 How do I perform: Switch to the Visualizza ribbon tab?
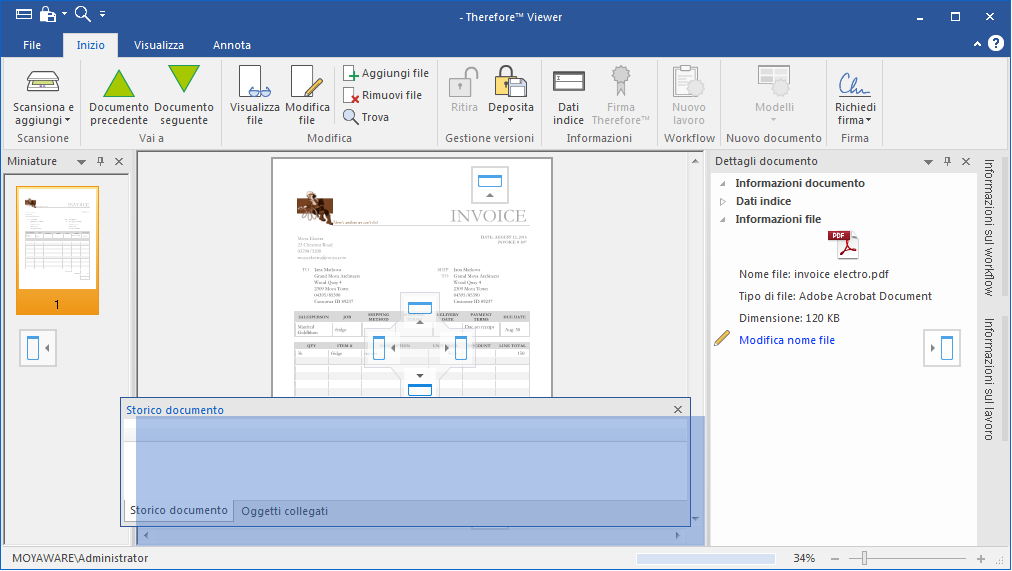click(159, 45)
